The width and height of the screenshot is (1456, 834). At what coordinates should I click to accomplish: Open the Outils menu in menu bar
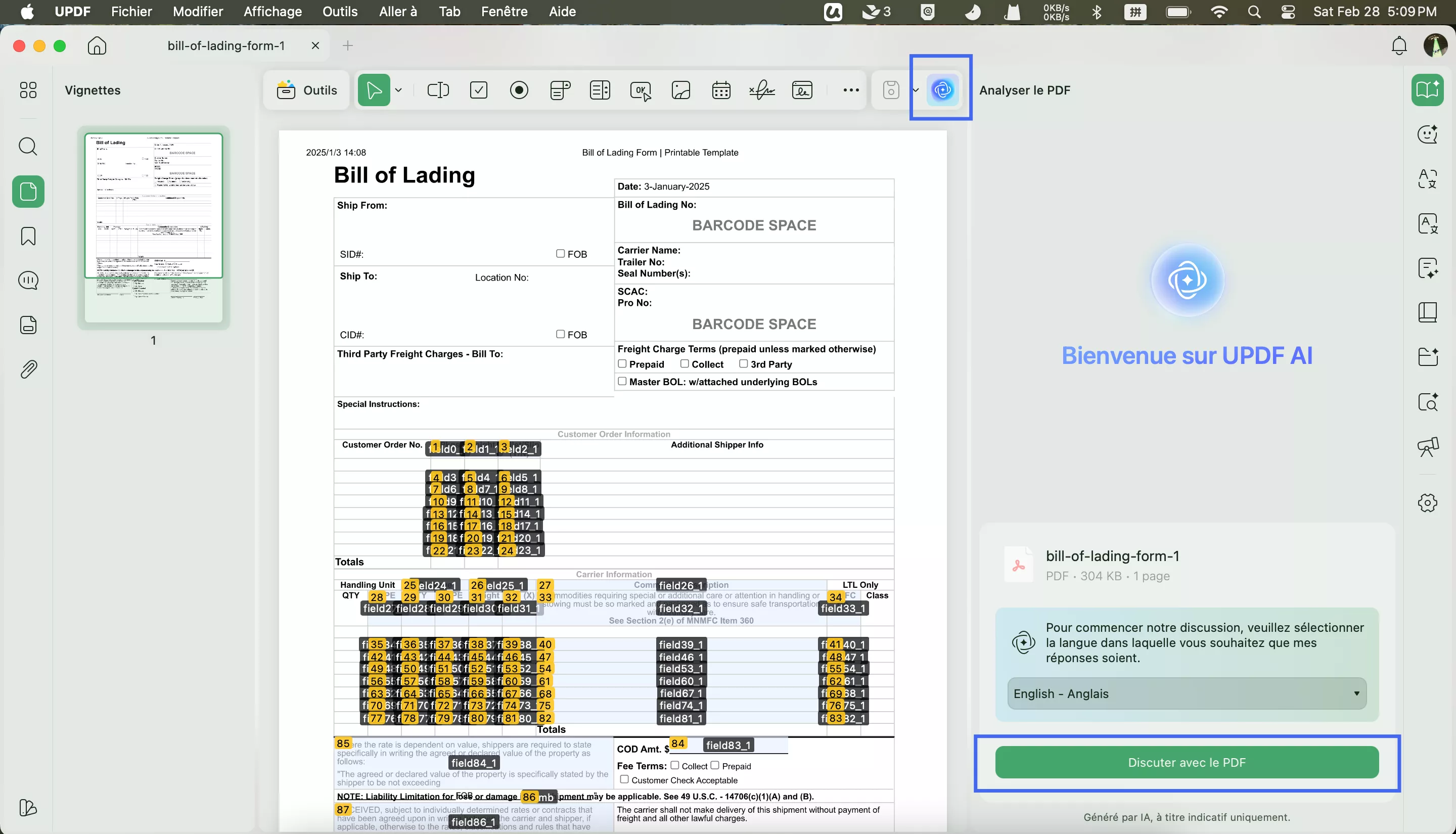(x=340, y=12)
